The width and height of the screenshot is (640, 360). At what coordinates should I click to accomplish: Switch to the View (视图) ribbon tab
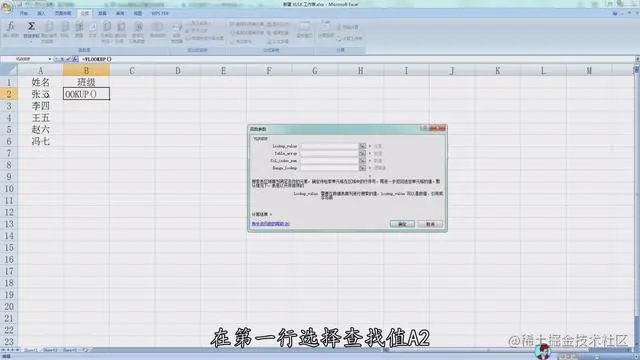(x=138, y=13)
